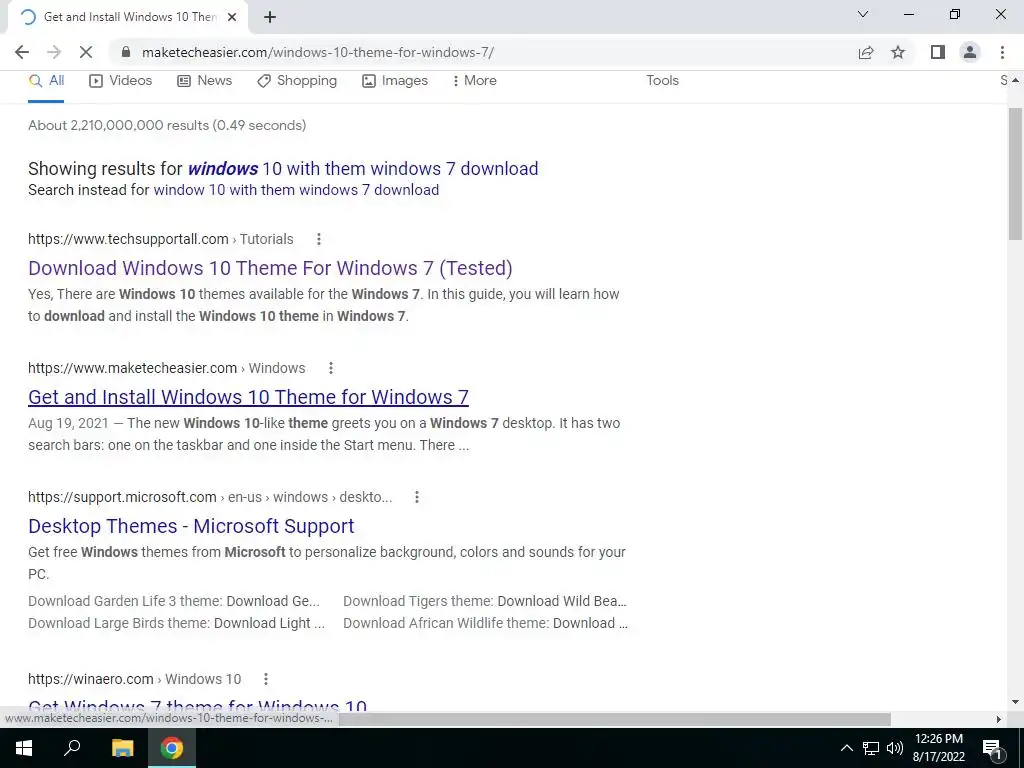Viewport: 1024px width, 768px height.
Task: Go back with the browser back arrow
Action: click(22, 52)
